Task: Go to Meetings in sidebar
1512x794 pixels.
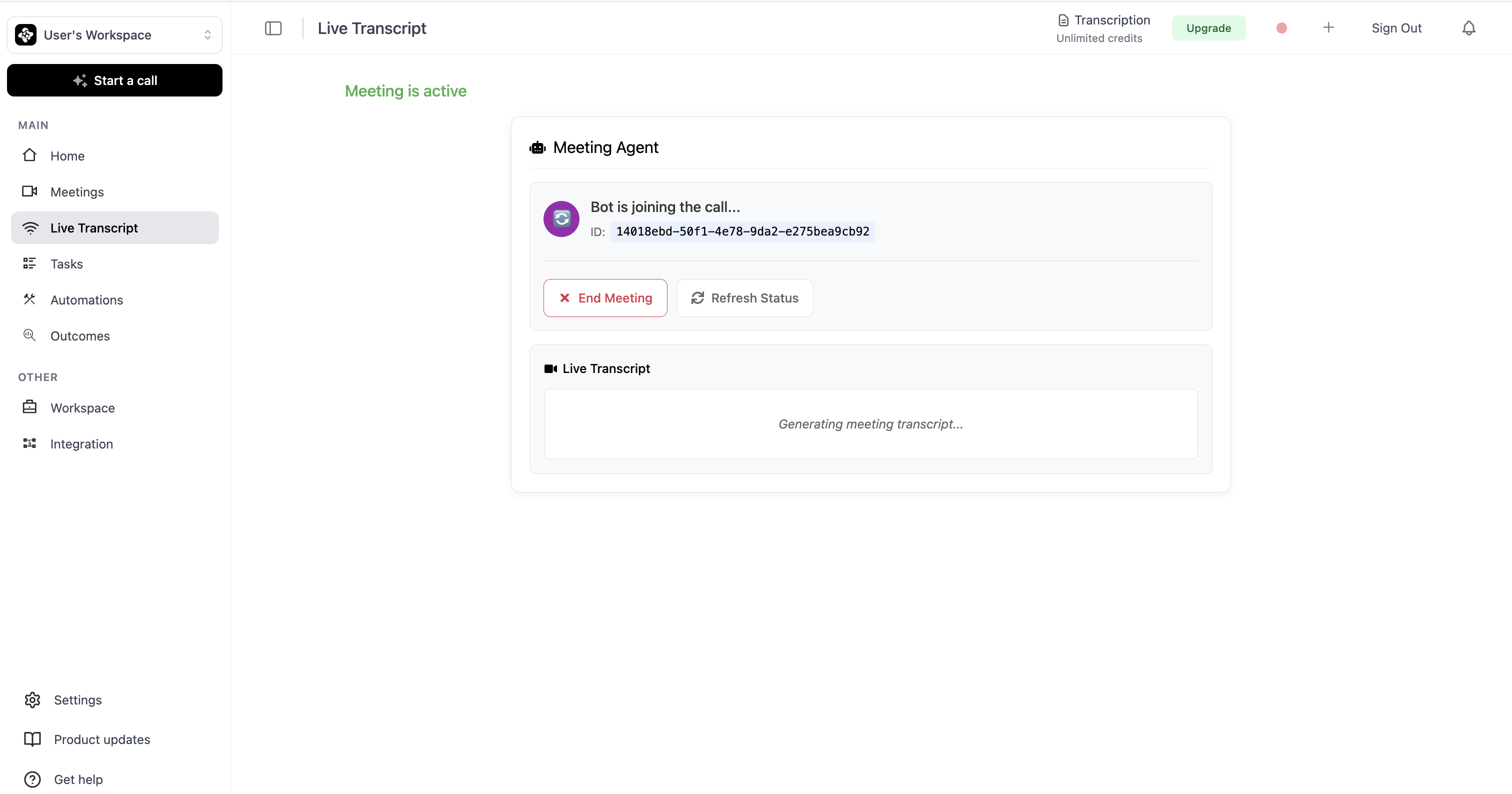Action: click(x=77, y=192)
